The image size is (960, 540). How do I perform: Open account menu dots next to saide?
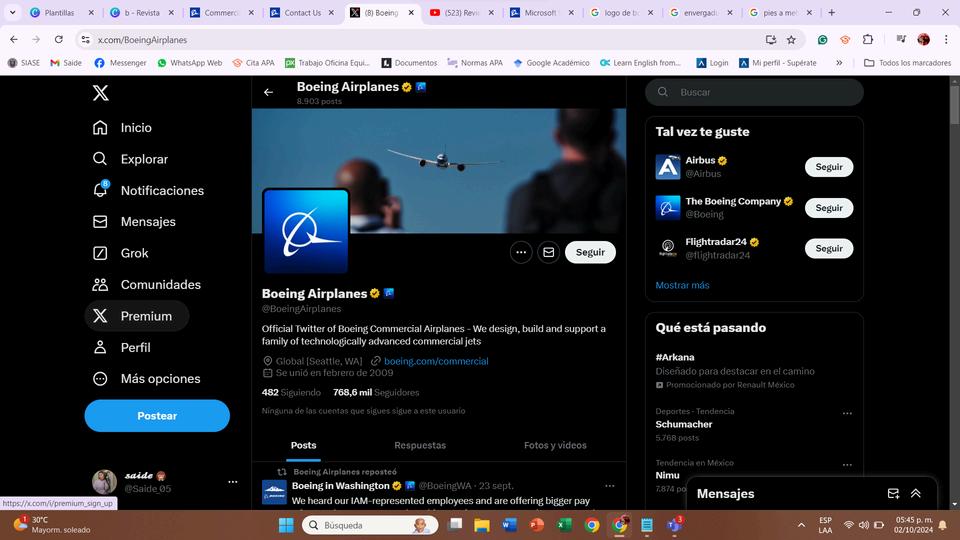[233, 482]
